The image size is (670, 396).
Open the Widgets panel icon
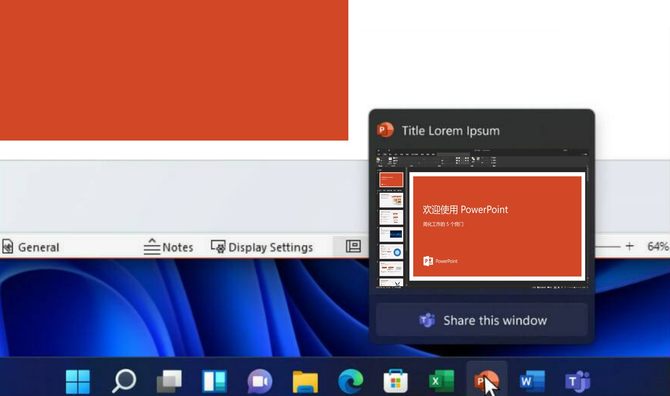(x=214, y=381)
